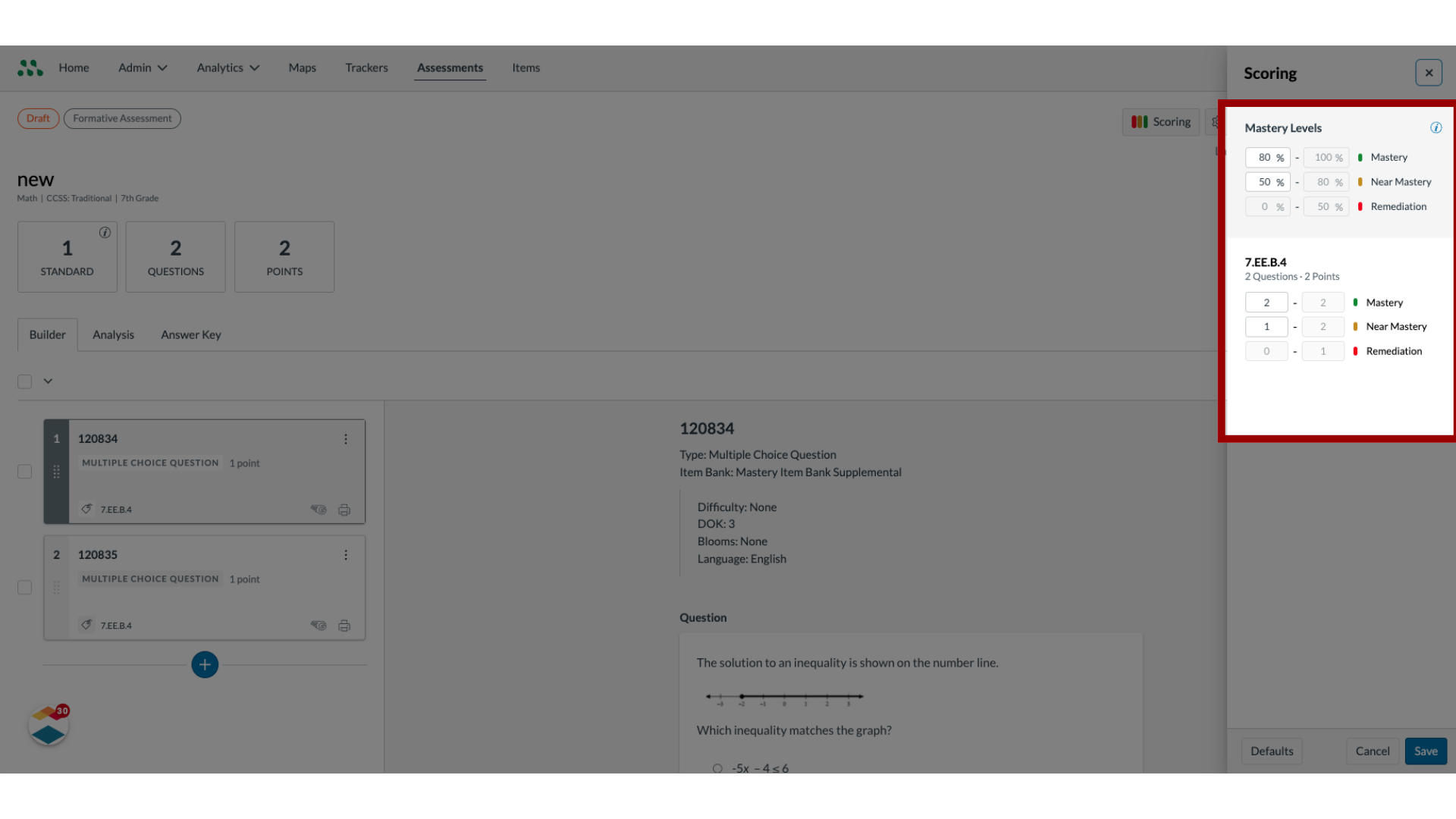Expand the chevron next to select all row
The image size is (1456, 819).
tap(48, 381)
